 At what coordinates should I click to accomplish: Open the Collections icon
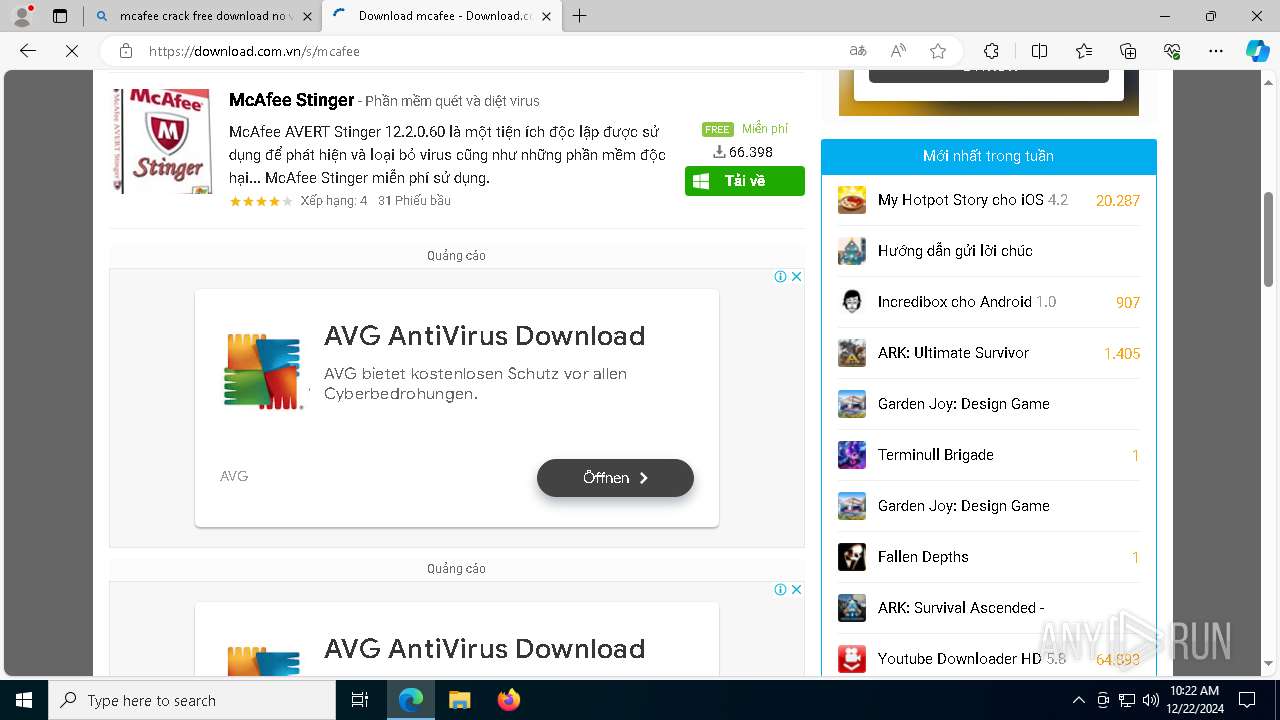[x=1128, y=51]
